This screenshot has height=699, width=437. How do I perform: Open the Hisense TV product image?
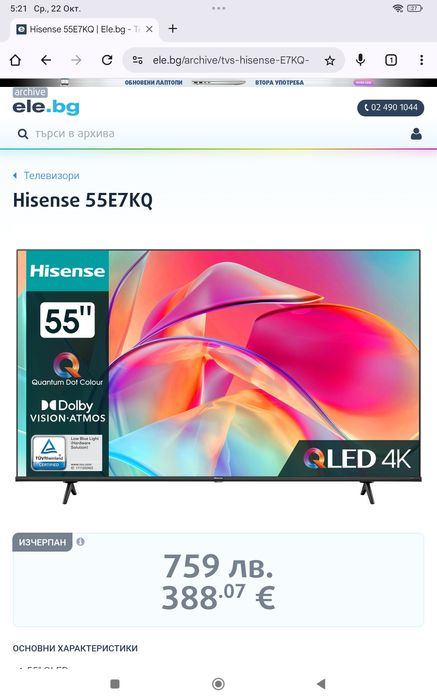click(218, 377)
